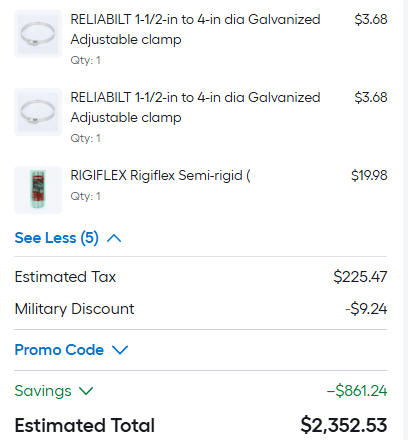Expand the Promo Code chevron arrow
The height and width of the screenshot is (440, 408).
tap(120, 350)
